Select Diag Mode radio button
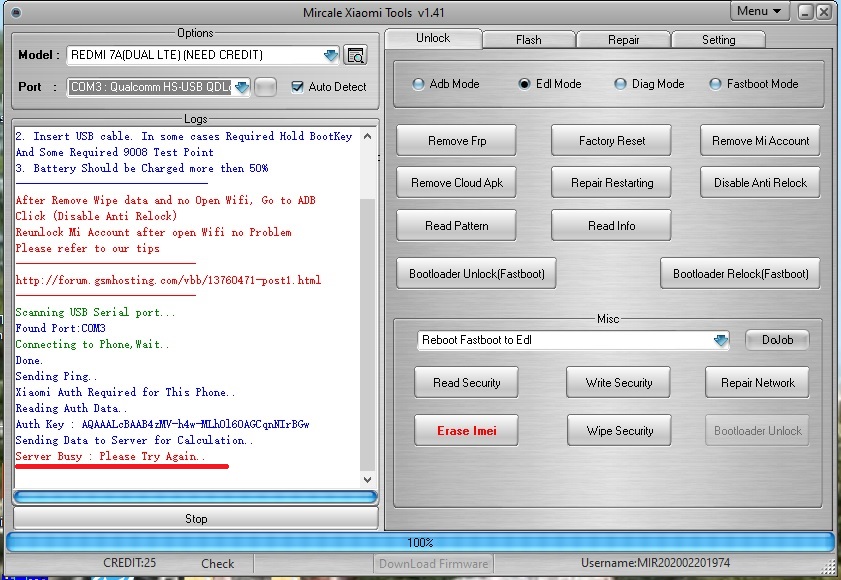This screenshot has height=580, width=841. click(620, 84)
